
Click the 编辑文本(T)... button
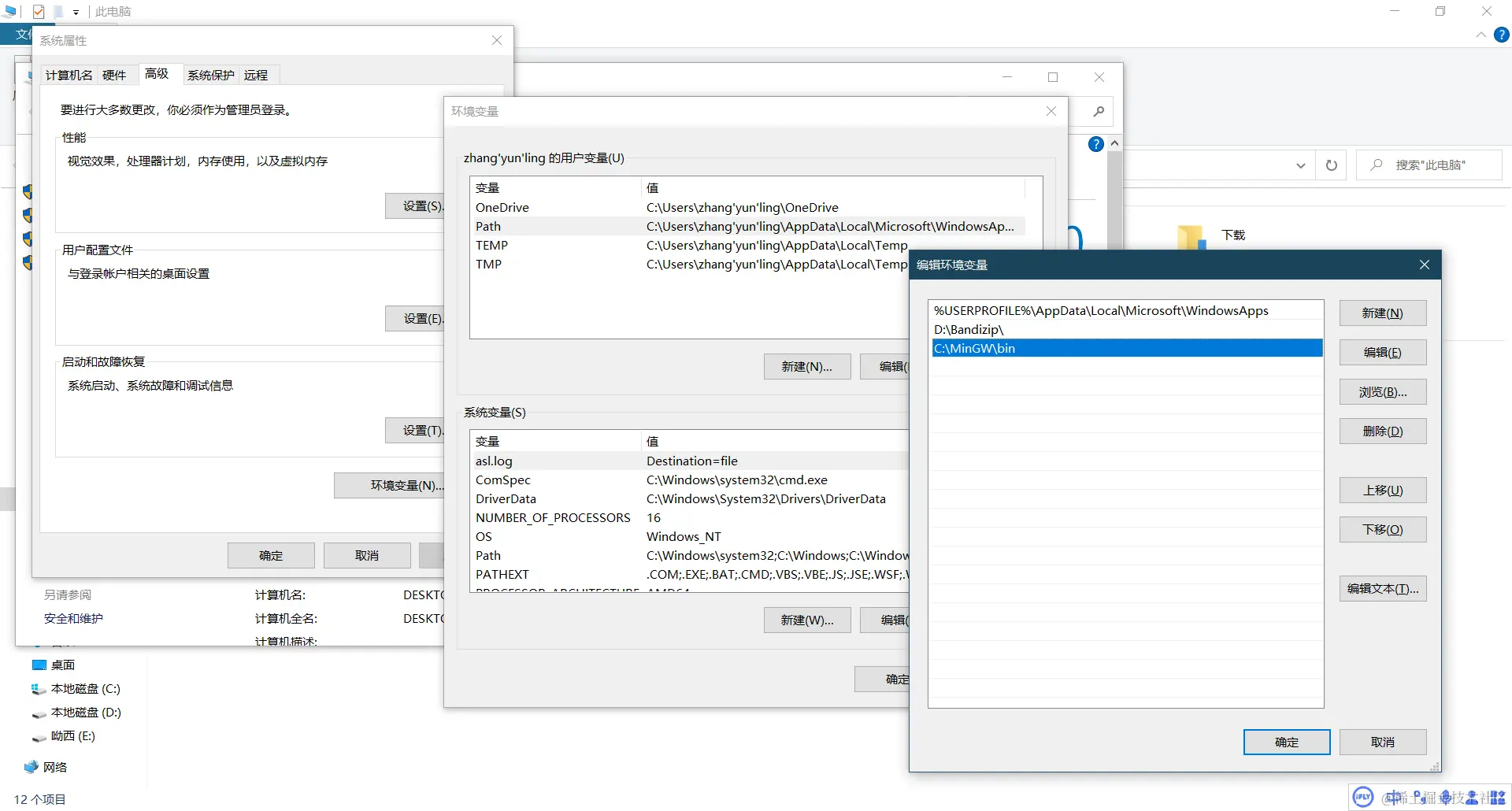(x=1383, y=588)
